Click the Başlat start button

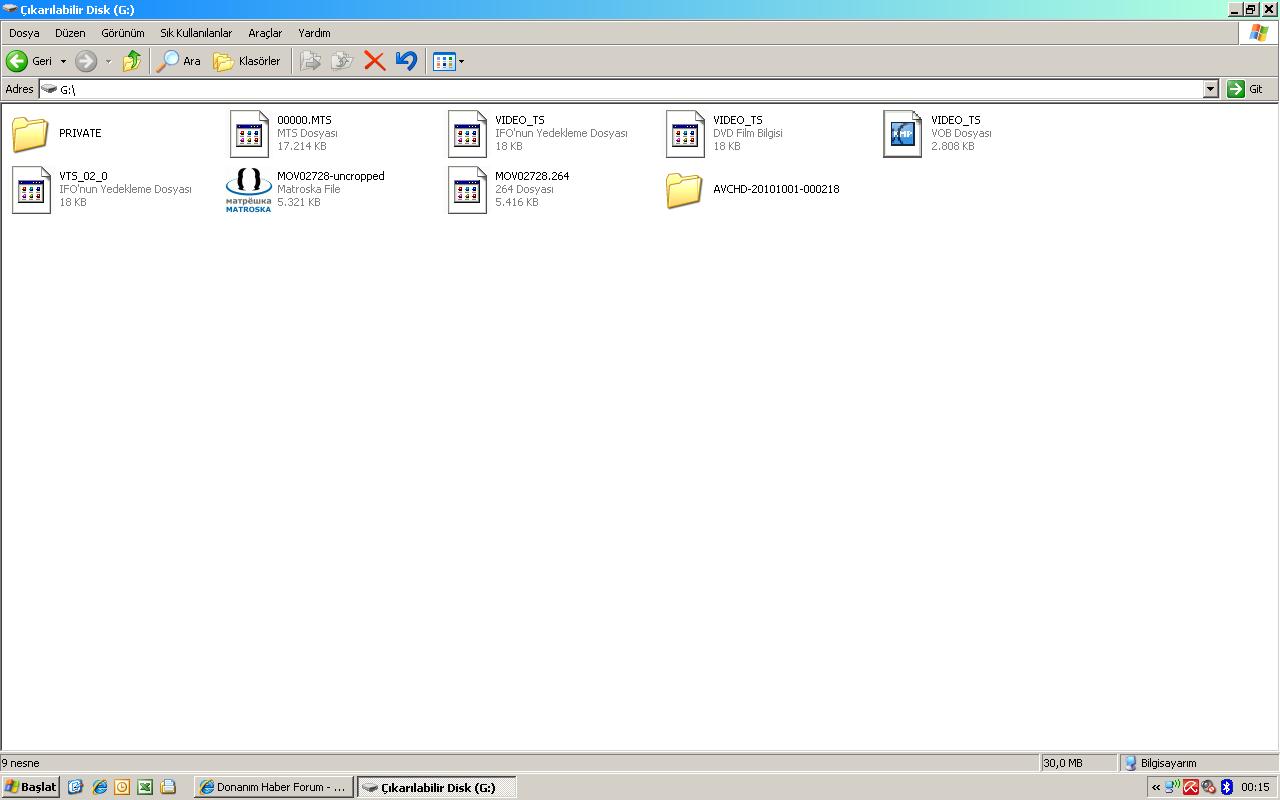click(30, 787)
